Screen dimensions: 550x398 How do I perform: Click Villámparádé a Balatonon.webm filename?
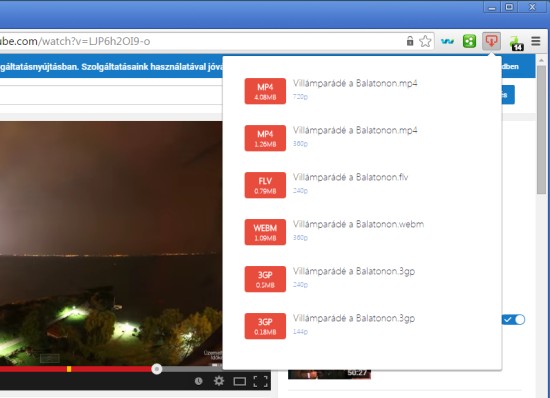click(x=358, y=224)
